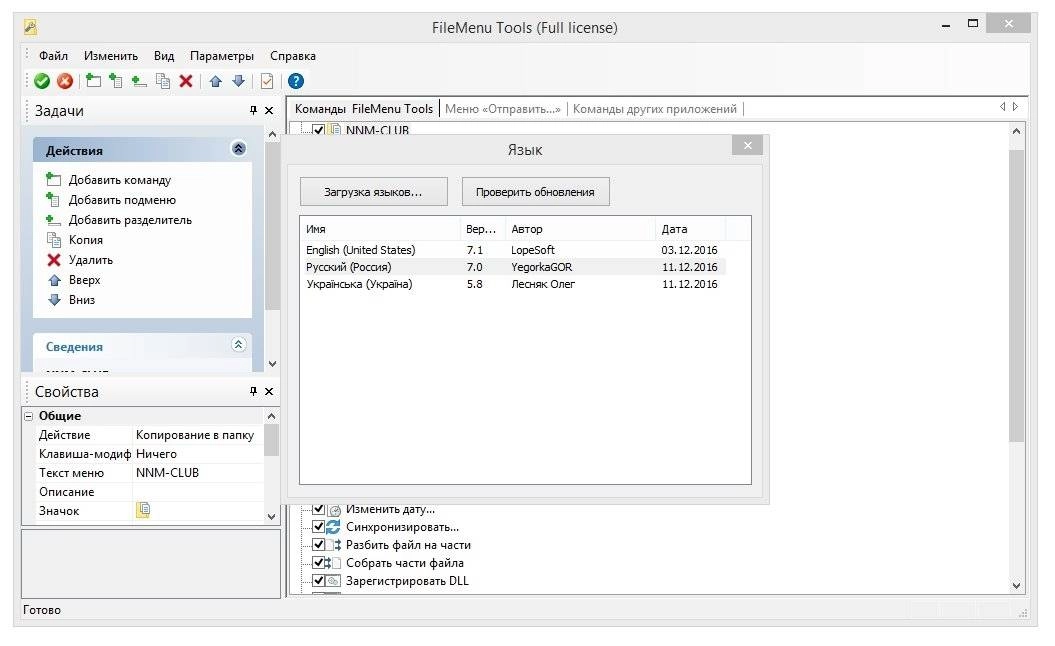
Task: Switch to the Команды FileMenu Tools tab
Action: [x=363, y=109]
